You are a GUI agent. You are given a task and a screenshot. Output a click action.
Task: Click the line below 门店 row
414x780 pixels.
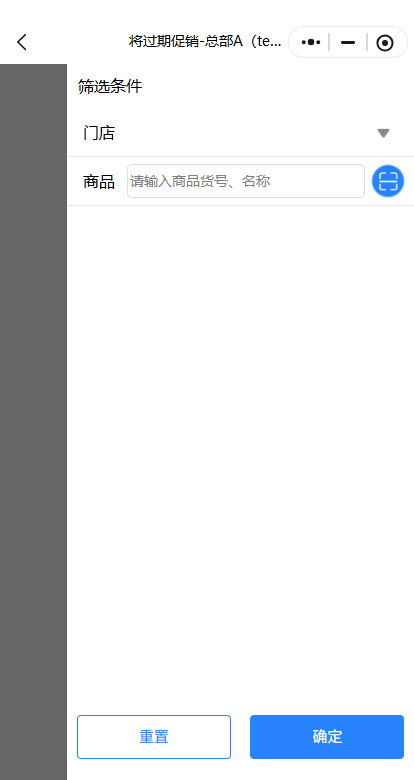point(240,157)
